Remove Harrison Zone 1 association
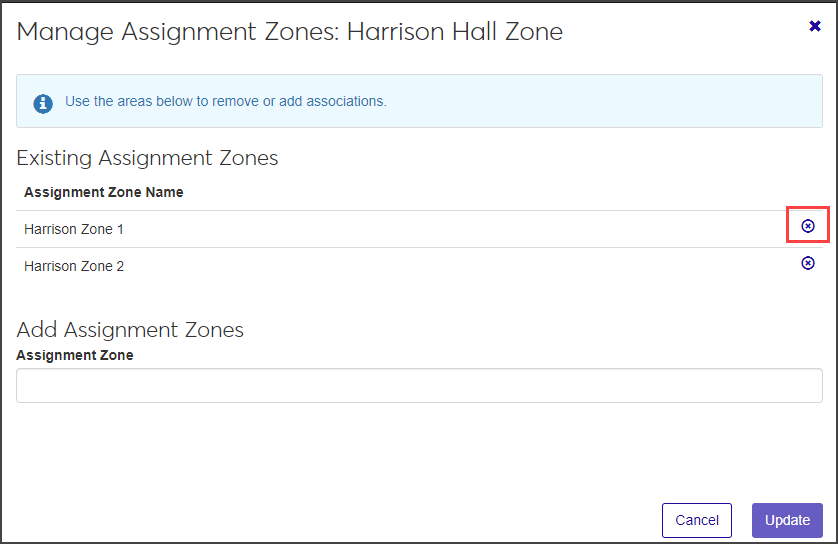 pyautogui.click(x=808, y=226)
